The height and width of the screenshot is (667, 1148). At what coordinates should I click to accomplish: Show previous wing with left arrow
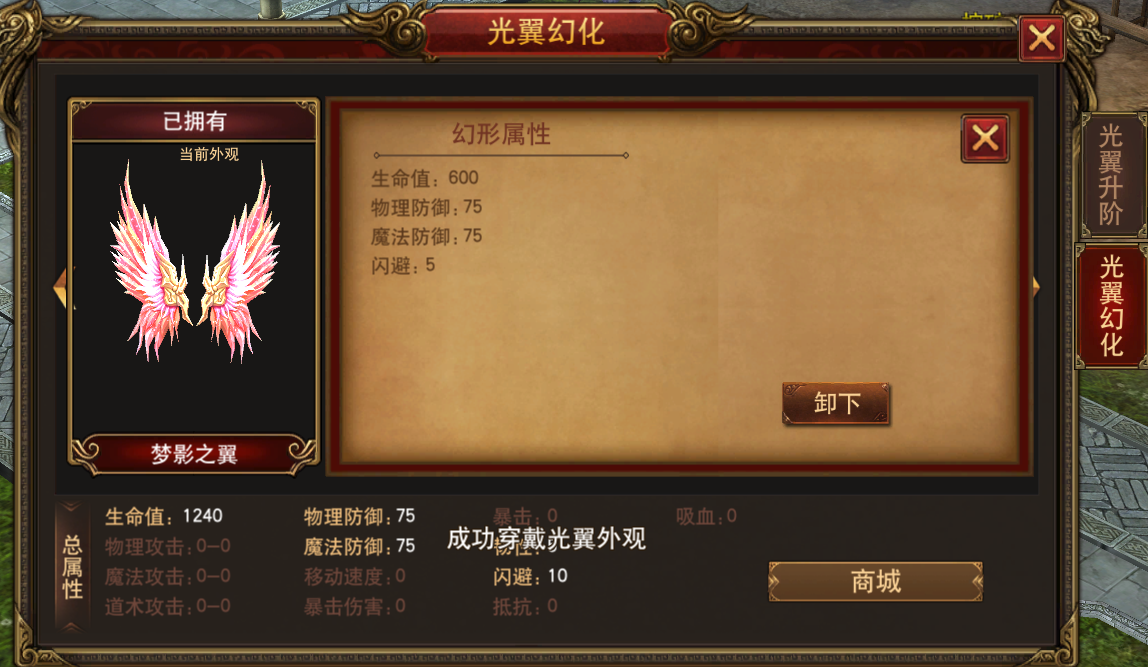click(x=60, y=287)
